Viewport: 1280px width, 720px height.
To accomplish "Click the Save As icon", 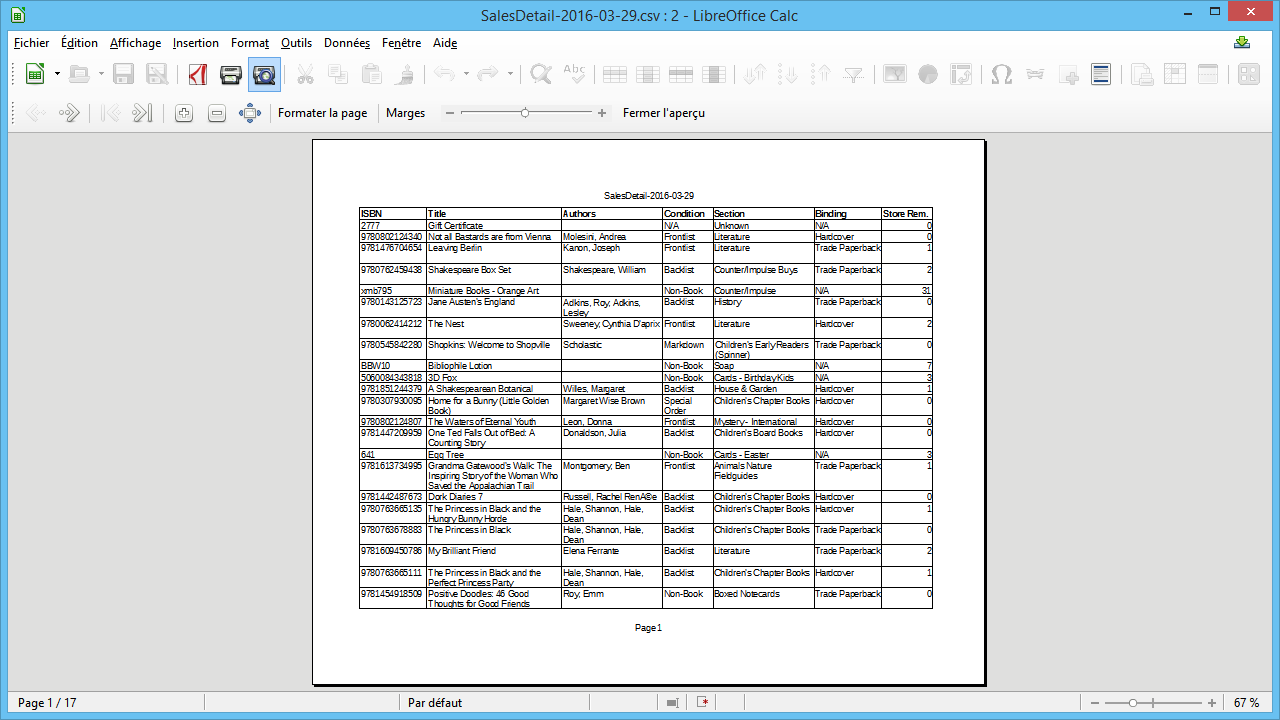I will point(157,74).
